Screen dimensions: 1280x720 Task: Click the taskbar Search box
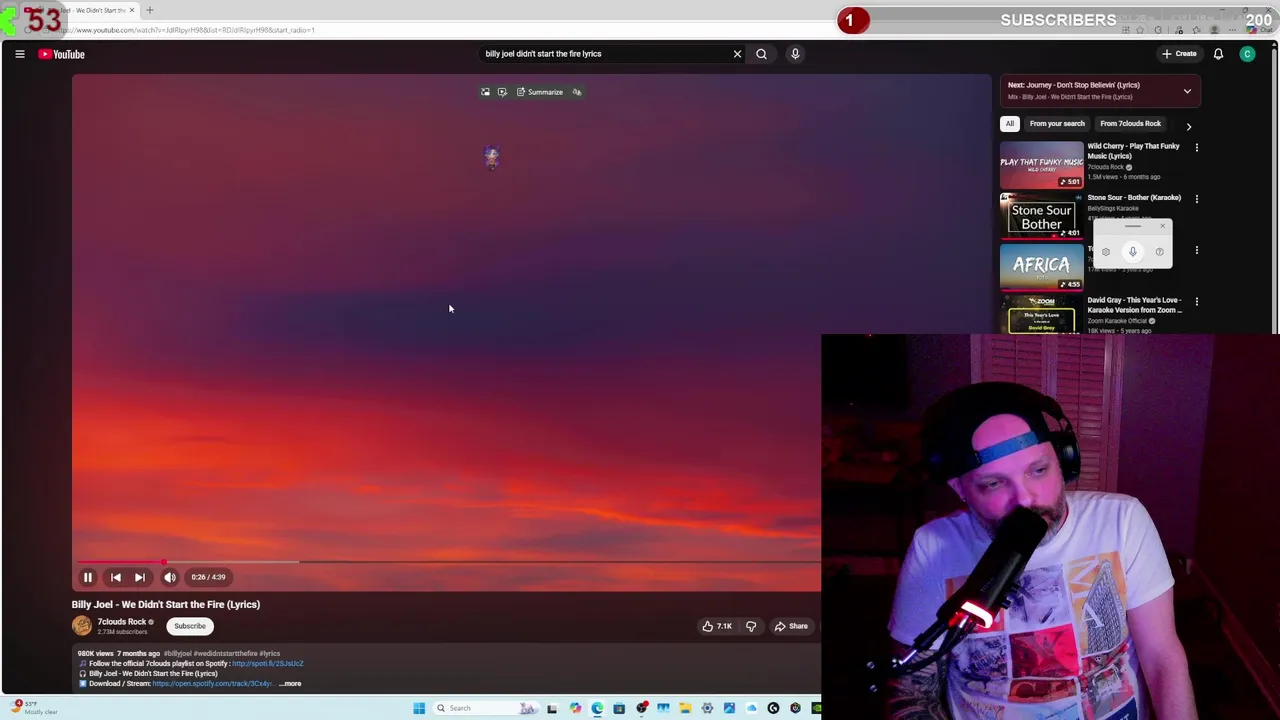click(487, 708)
